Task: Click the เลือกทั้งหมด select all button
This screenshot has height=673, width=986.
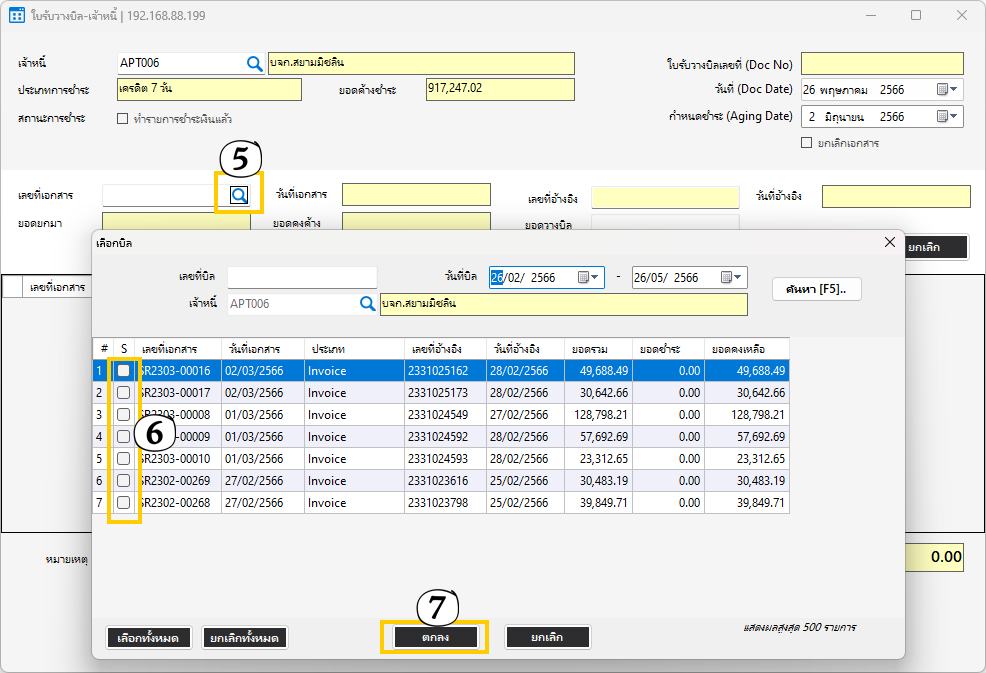Action: (x=149, y=638)
